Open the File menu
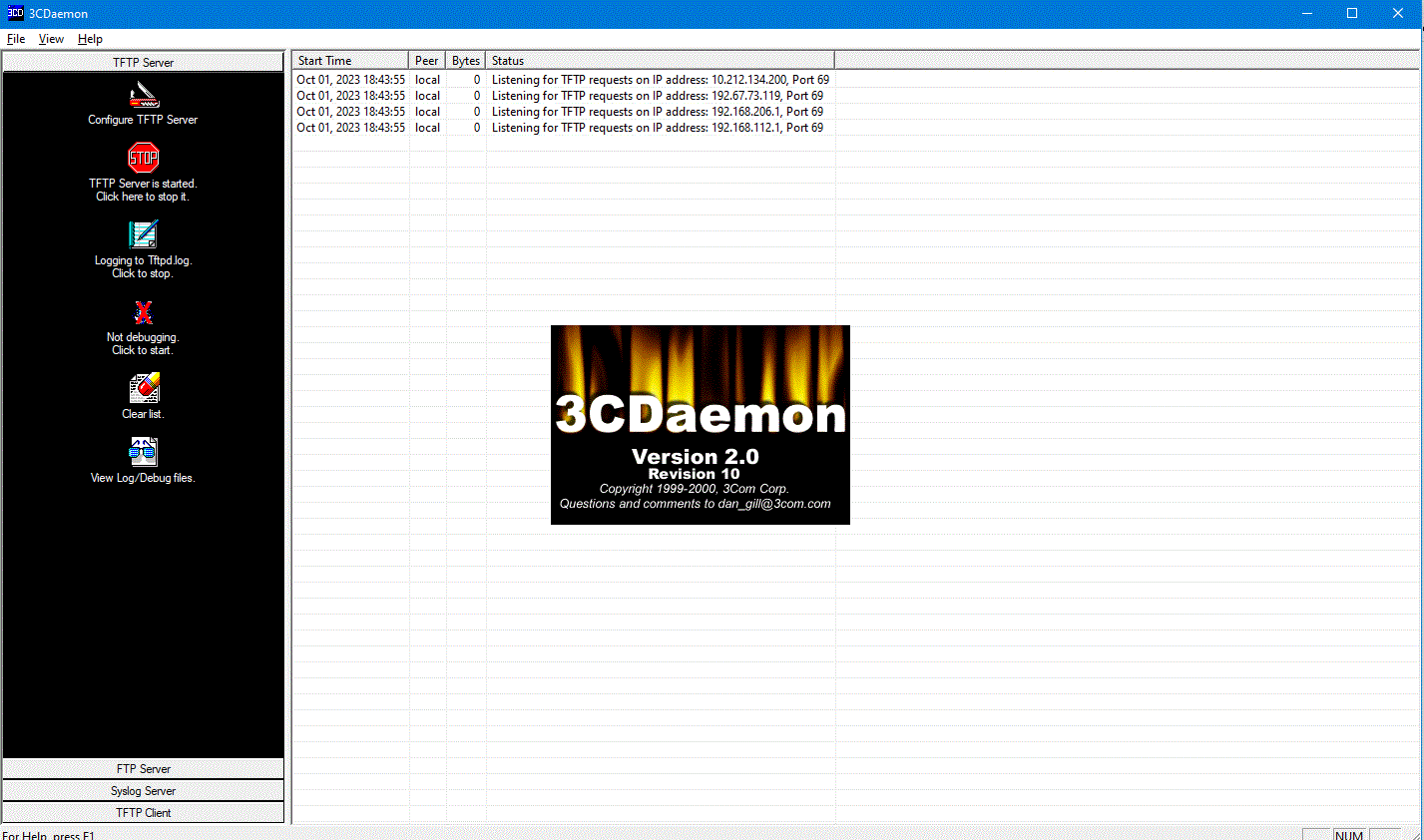The width and height of the screenshot is (1424, 840). pyautogui.click(x=16, y=39)
